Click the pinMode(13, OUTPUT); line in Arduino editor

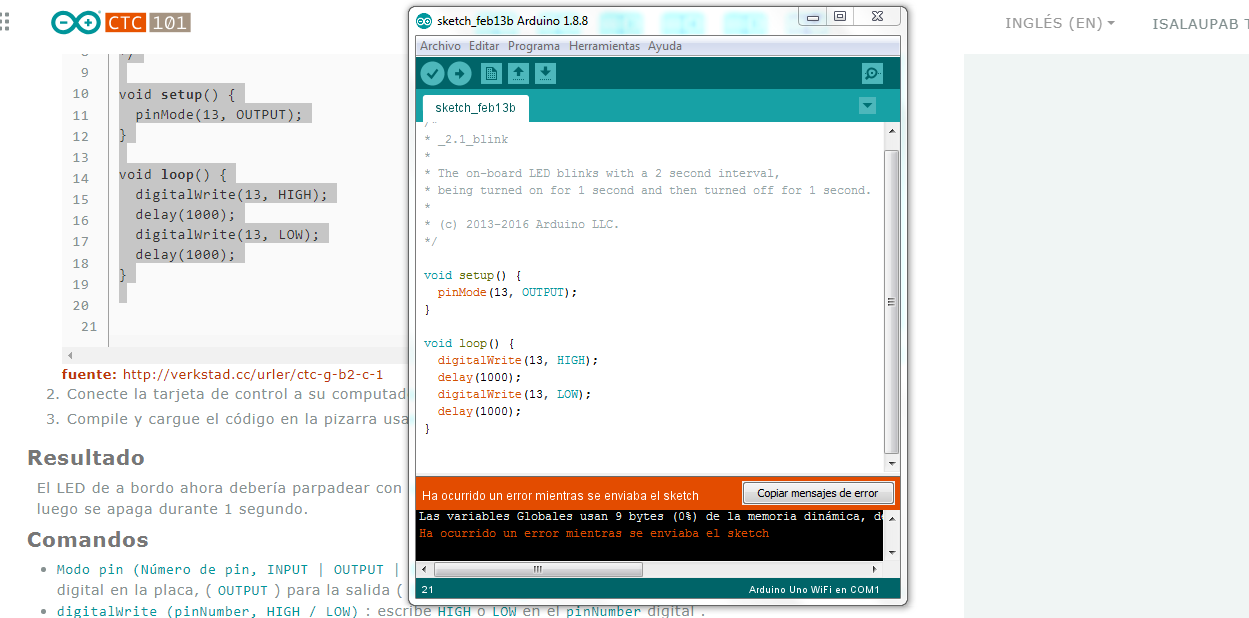(x=507, y=292)
